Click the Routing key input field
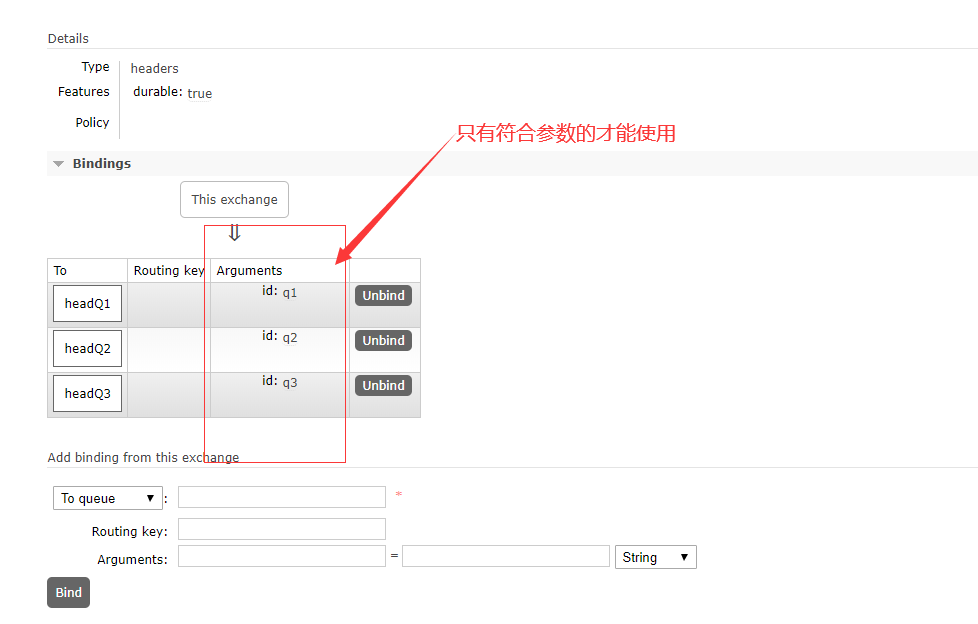The height and width of the screenshot is (624, 978). [x=281, y=528]
